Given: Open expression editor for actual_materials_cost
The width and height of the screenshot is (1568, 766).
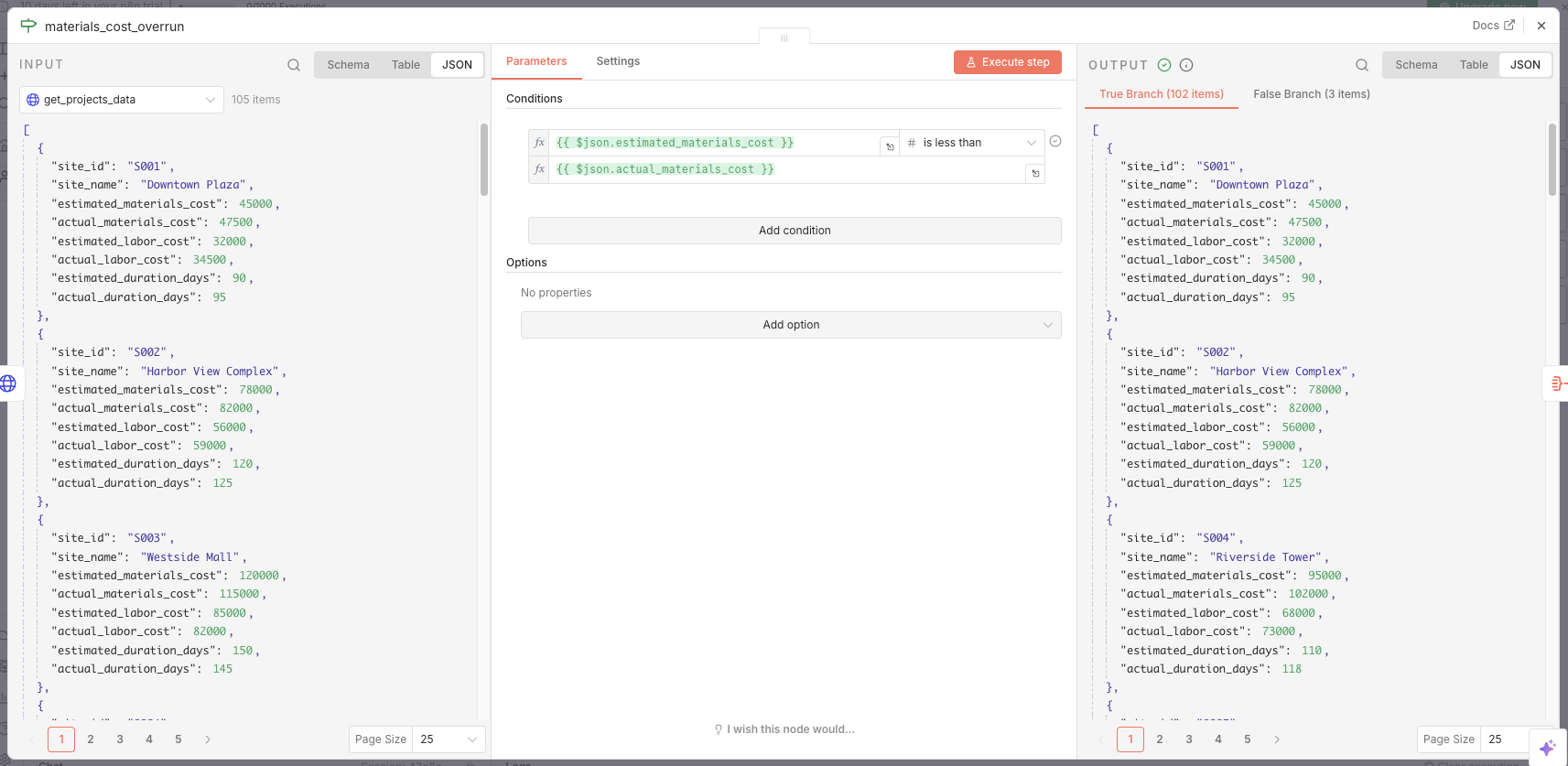Looking at the screenshot, I should click(1035, 173).
